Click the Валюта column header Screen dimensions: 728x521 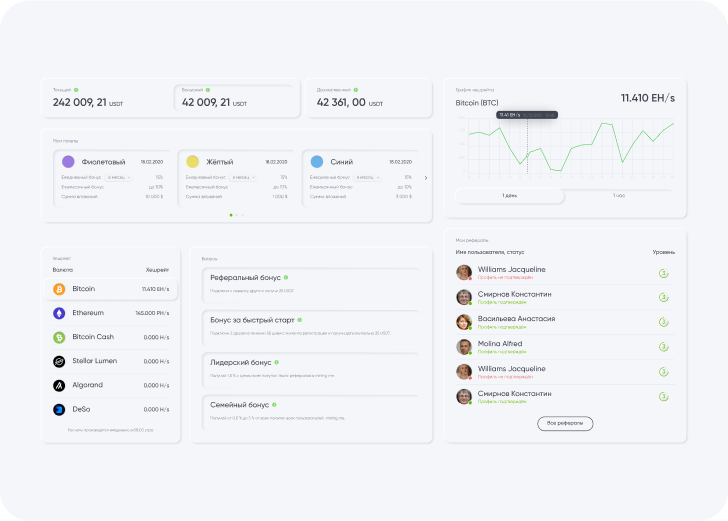coord(63,270)
